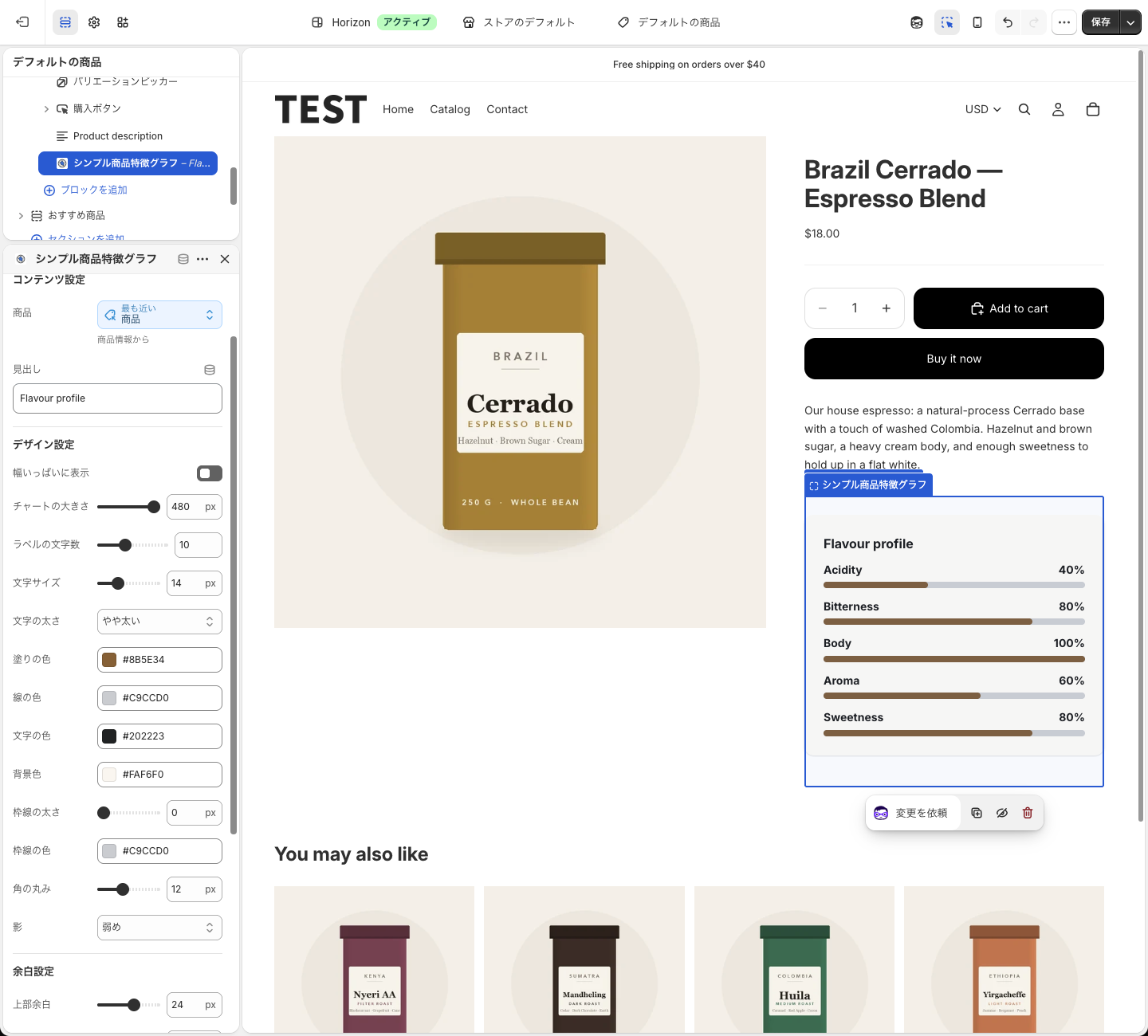Go to Home menu link
Screen dimensions: 1148x1036
tap(398, 109)
